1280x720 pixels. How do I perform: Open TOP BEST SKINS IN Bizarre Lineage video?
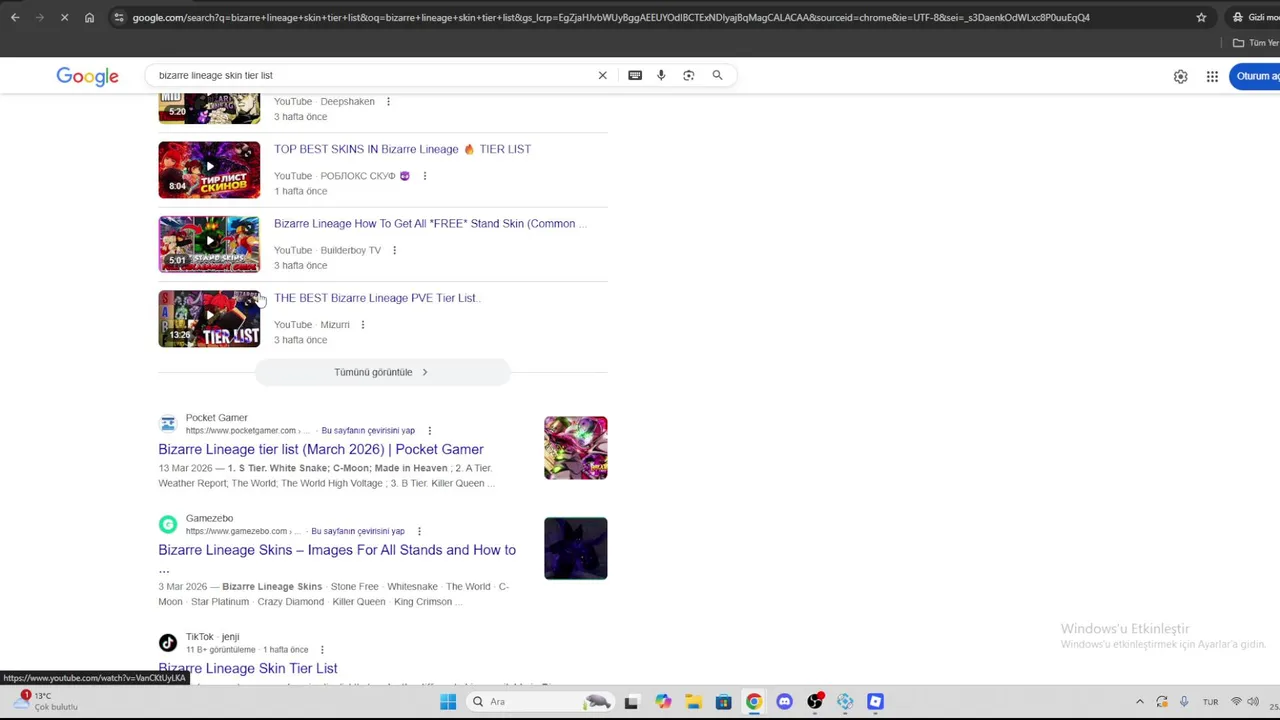click(402, 149)
